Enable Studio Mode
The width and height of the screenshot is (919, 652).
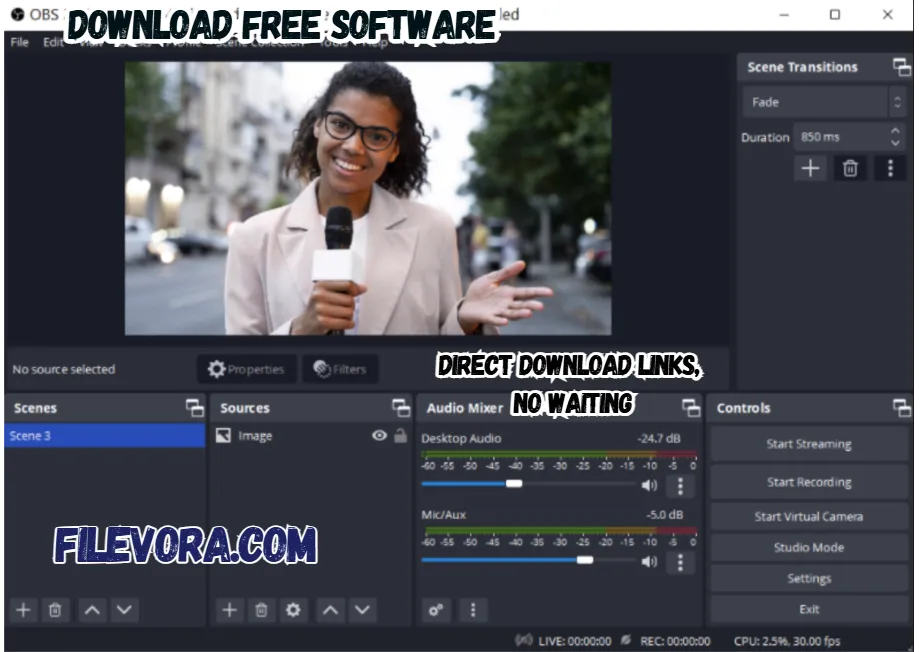807,547
